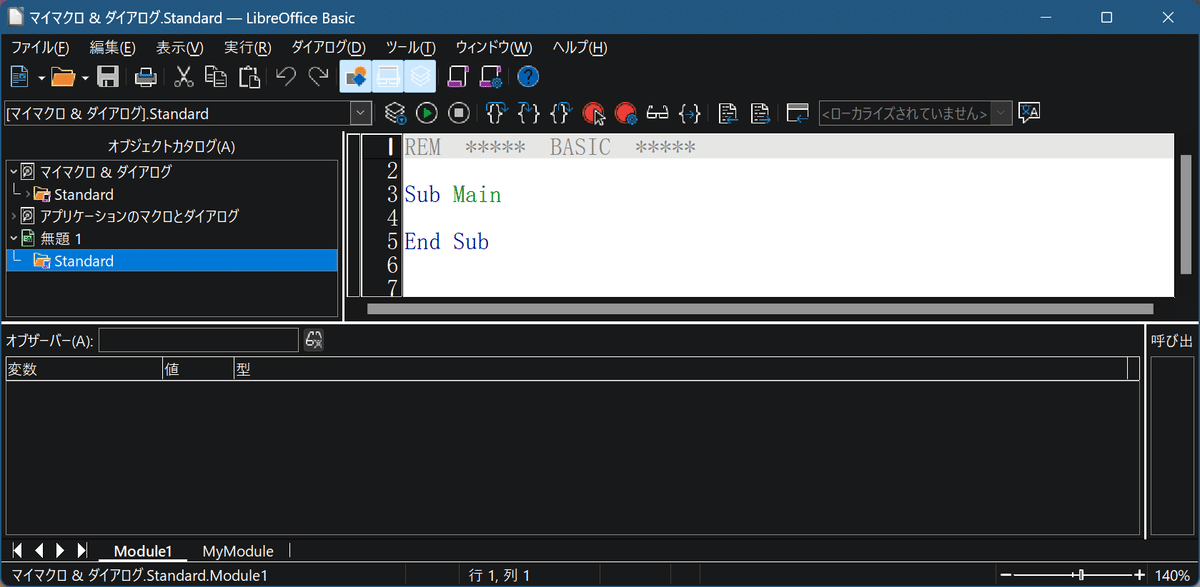Collapse the 無題 1 tree node
Screen dimensions: 1200x587
[14, 238]
